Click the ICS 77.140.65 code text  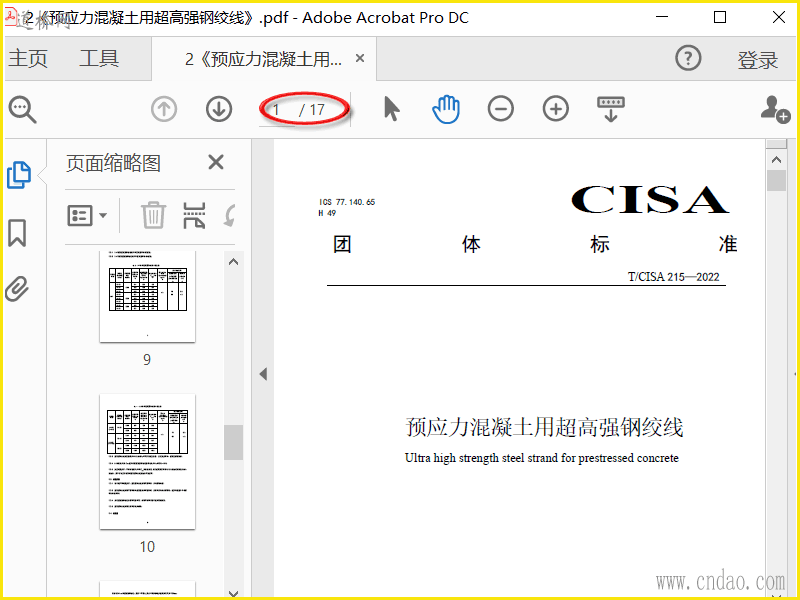[x=347, y=202]
